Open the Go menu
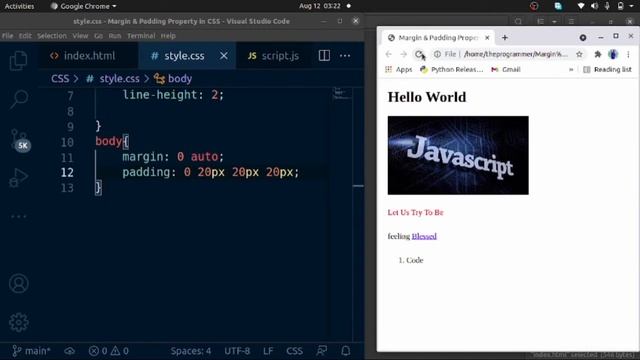The width and height of the screenshot is (640, 360). tap(98, 36)
